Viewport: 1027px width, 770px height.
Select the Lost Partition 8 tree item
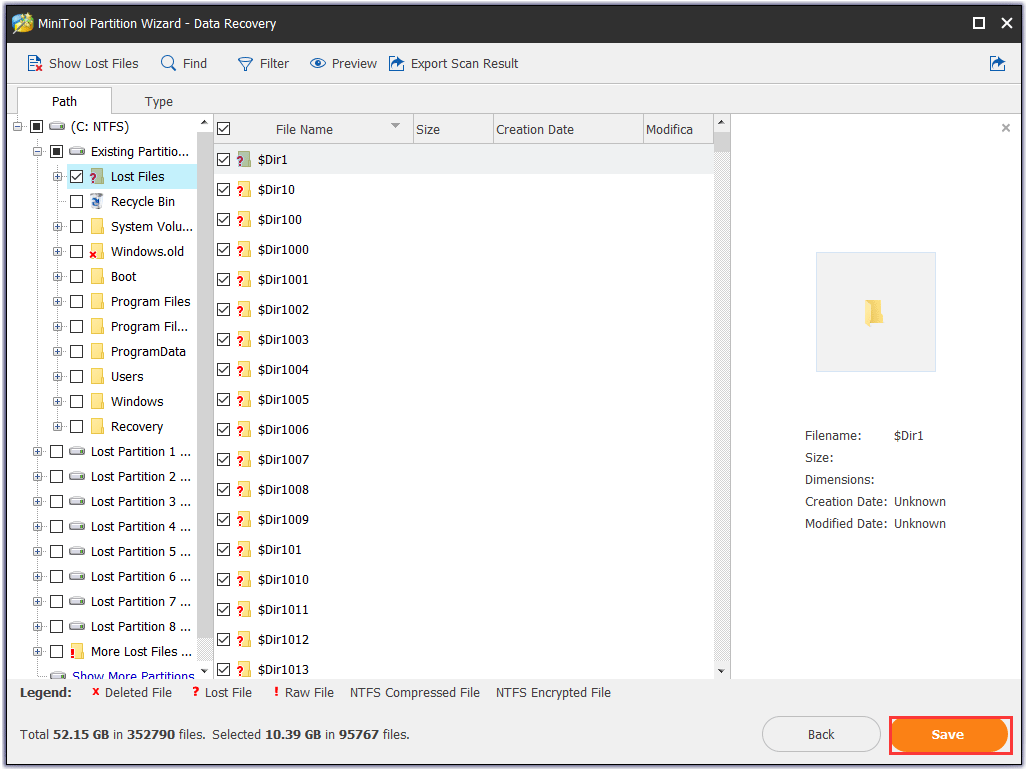point(141,626)
